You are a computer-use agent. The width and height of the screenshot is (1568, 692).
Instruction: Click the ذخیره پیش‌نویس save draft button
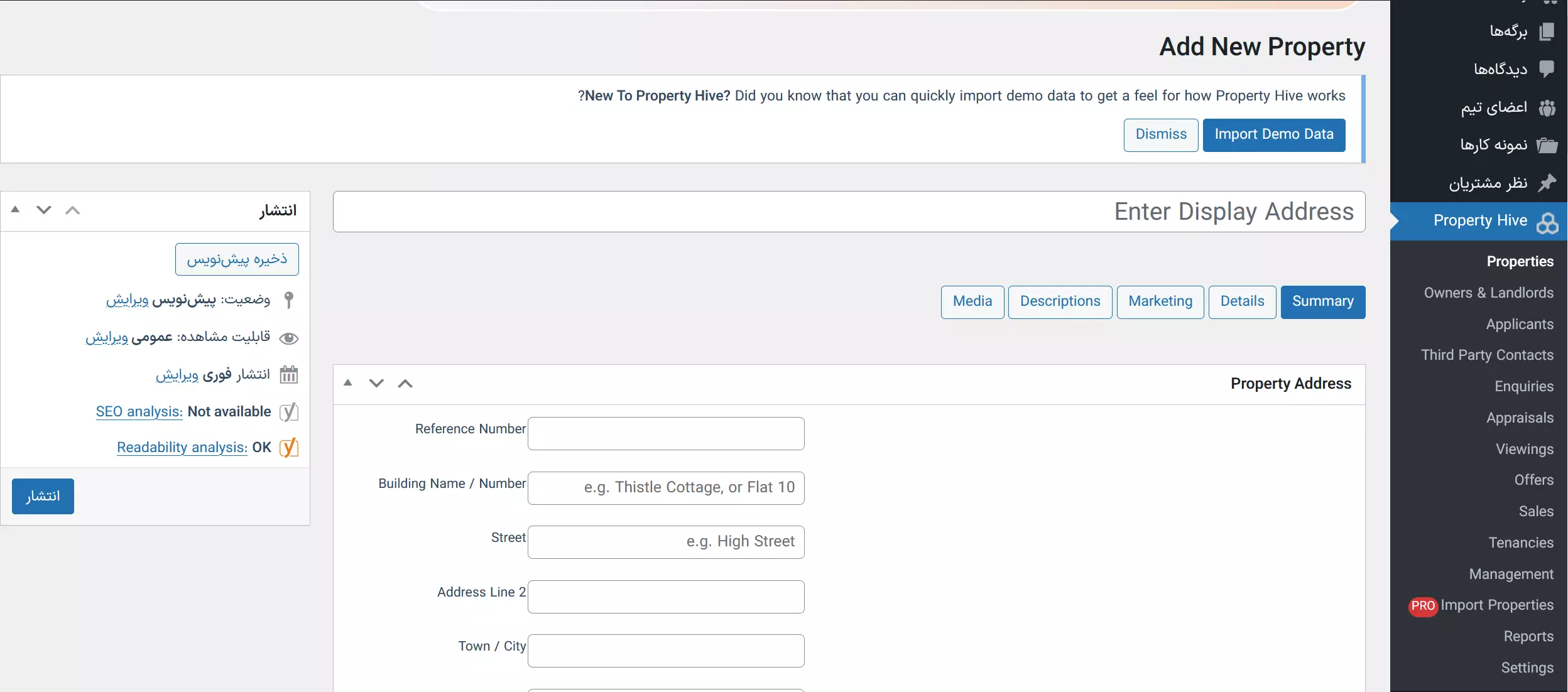tap(237, 259)
